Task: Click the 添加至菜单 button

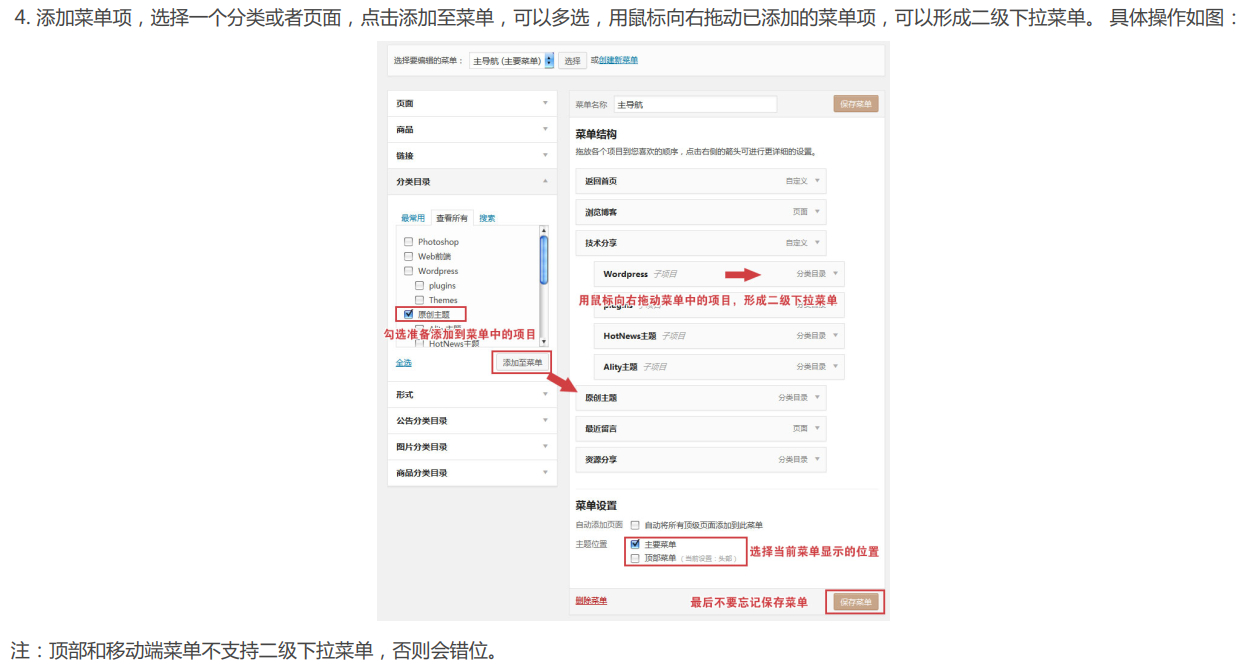Action: (522, 363)
